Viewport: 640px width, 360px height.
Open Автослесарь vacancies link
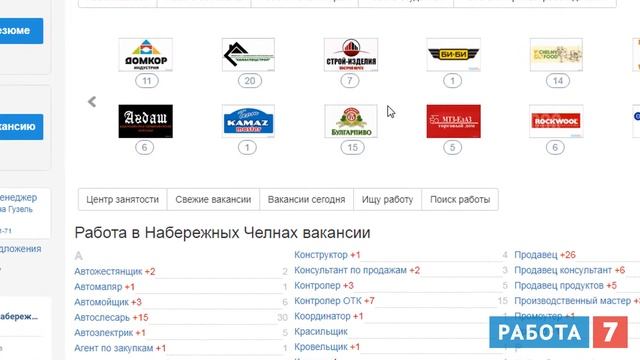coord(102,318)
